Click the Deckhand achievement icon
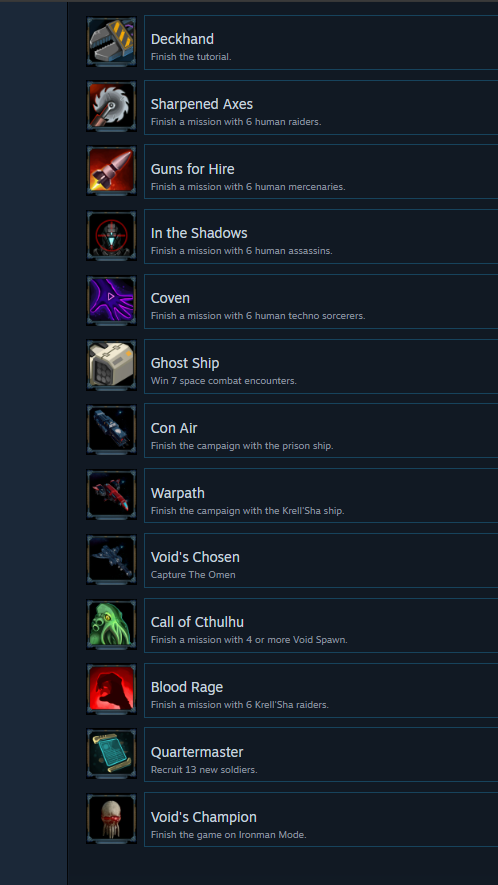Viewport: 498px width, 885px height. pos(111,42)
